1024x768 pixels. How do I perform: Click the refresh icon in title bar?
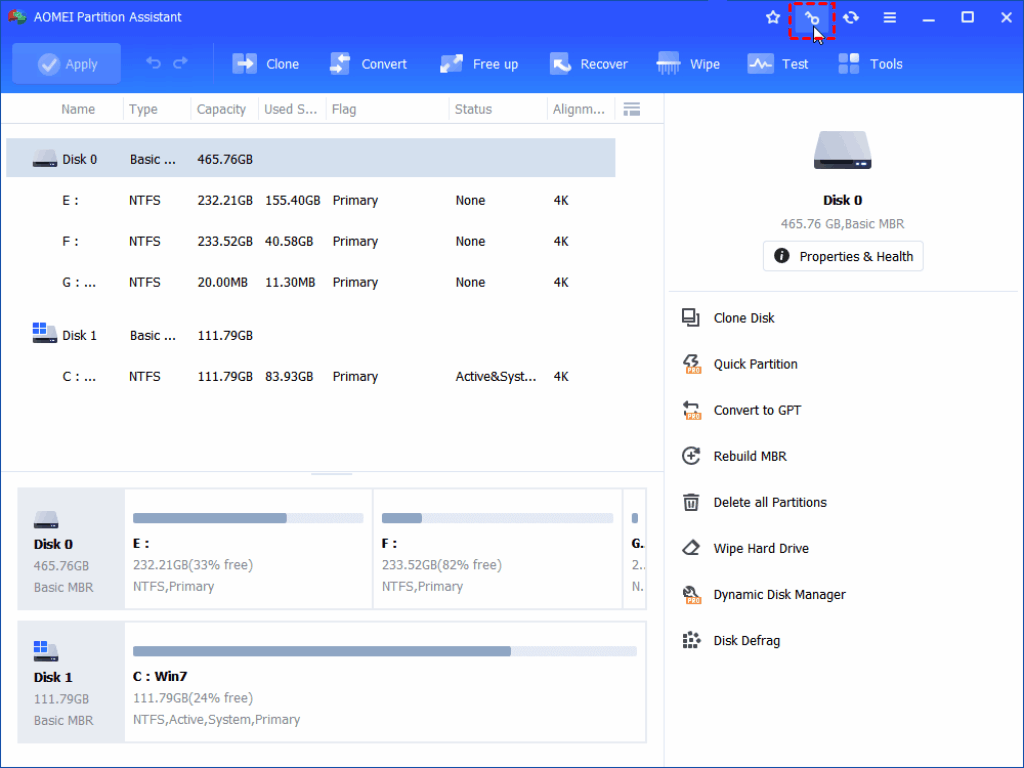click(x=850, y=18)
